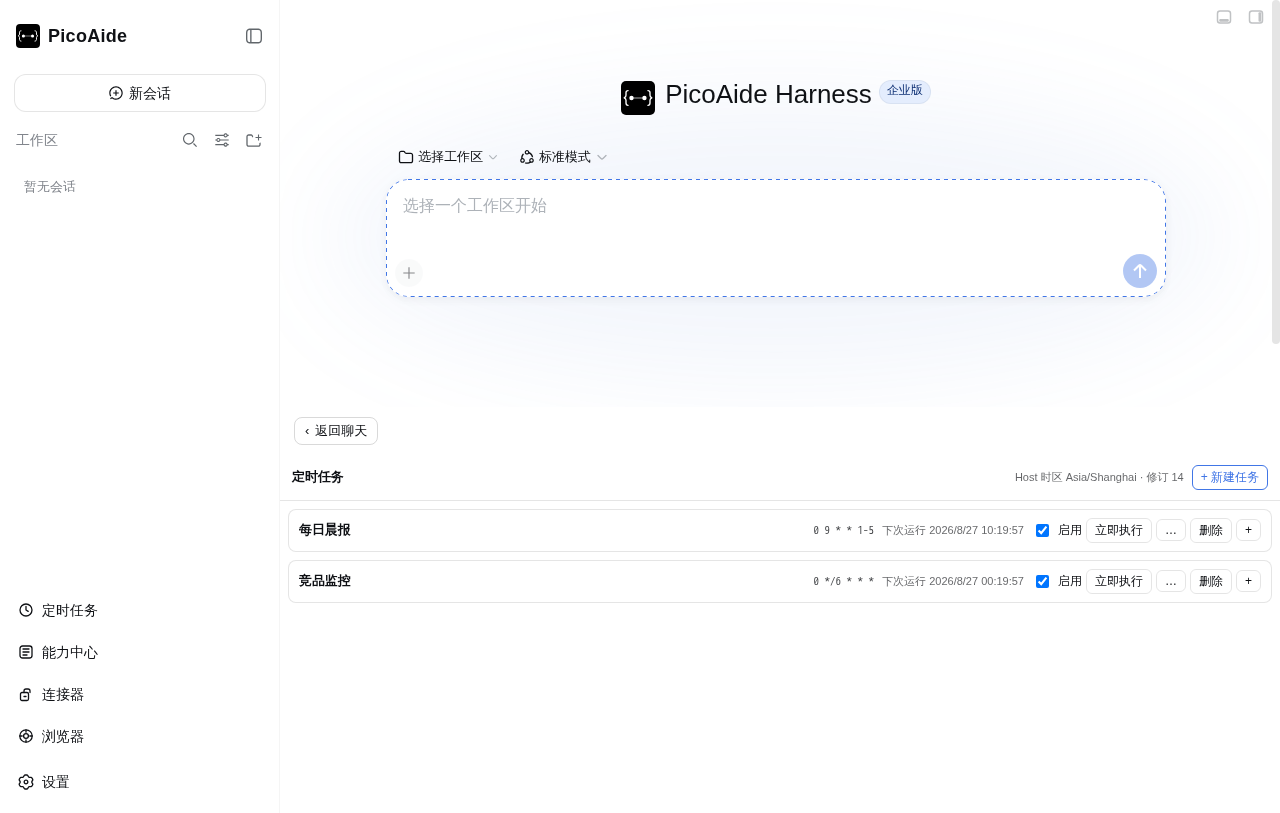
Task: Open workspace filter settings icon
Action: click(x=222, y=140)
